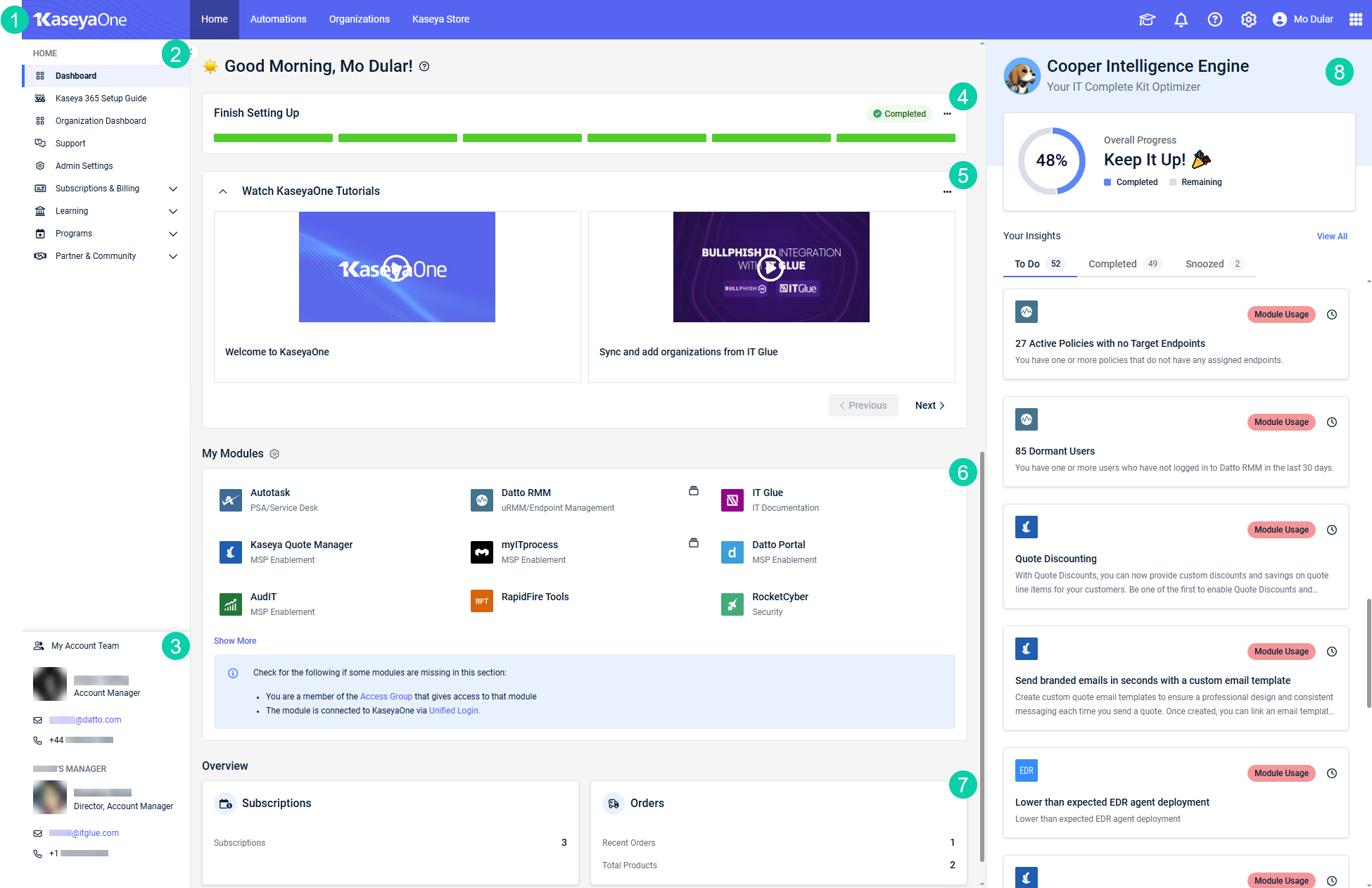Open the RocketCyber module icon
Viewport: 1372px width, 888px height.
(x=732, y=604)
